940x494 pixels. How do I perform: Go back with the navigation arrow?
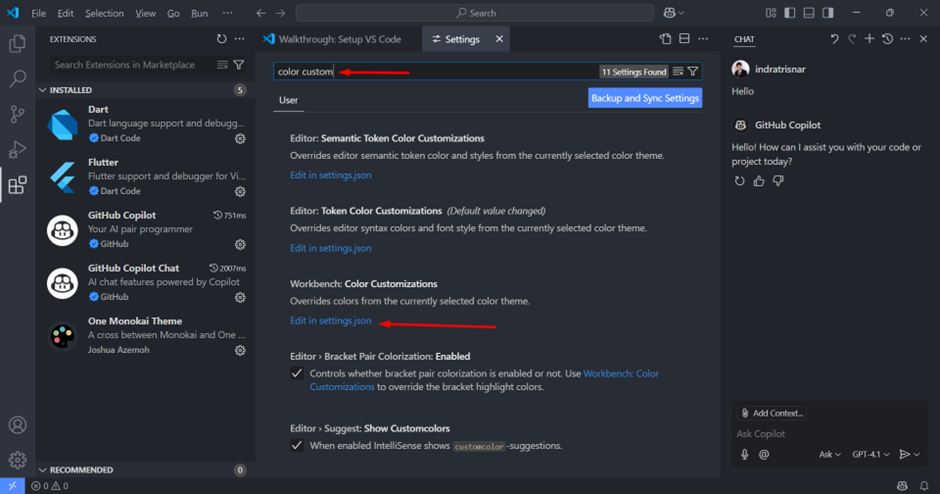(261, 13)
